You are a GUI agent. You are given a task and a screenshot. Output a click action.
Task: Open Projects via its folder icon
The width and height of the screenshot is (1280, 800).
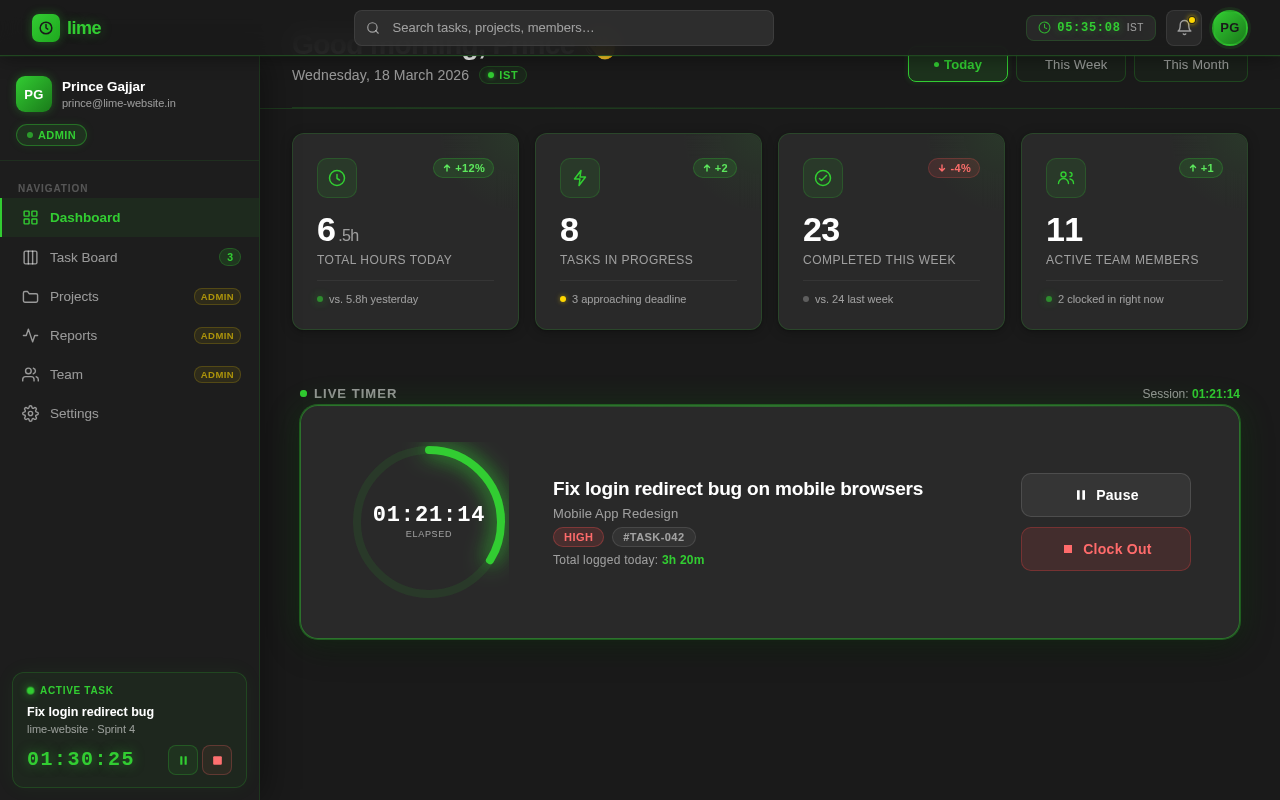point(30,296)
